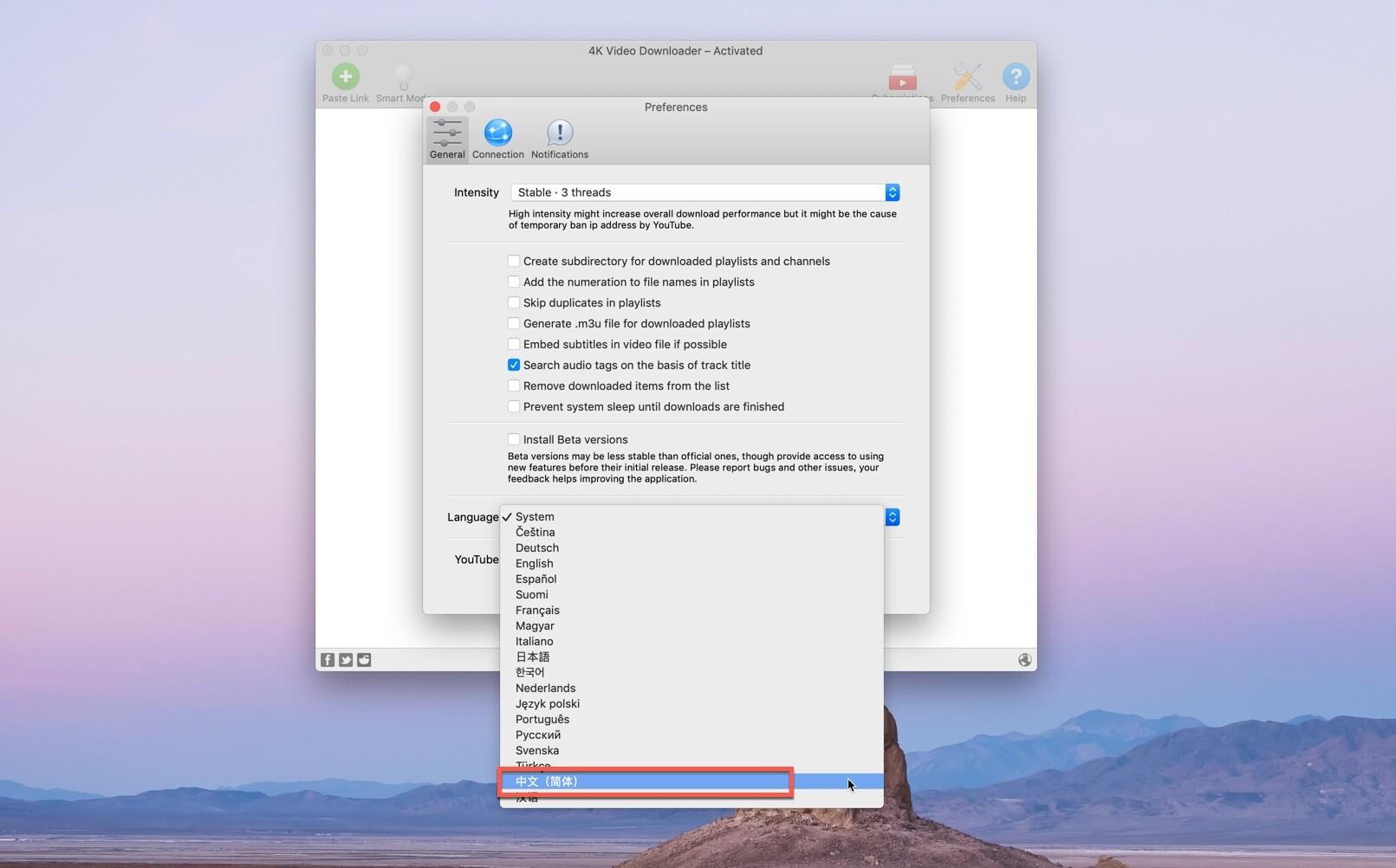Open the Twitter icon in status bar
The height and width of the screenshot is (868, 1396).
[x=346, y=660]
